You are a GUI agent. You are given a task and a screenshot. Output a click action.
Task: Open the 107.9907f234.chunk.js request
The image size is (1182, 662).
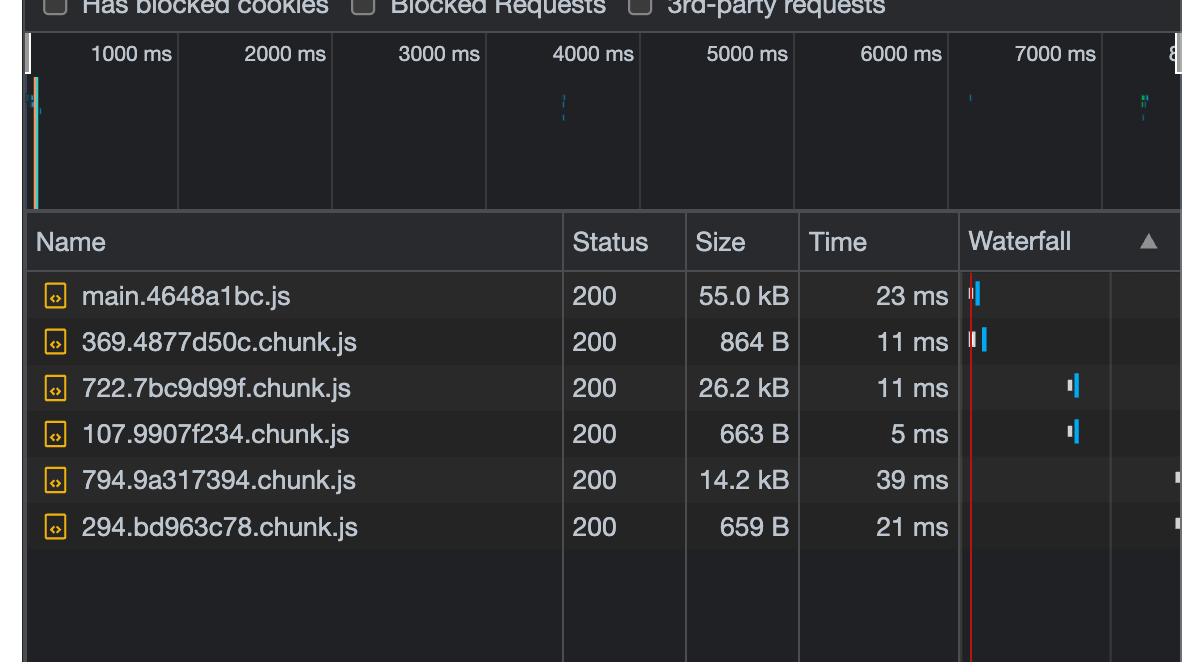pos(215,434)
